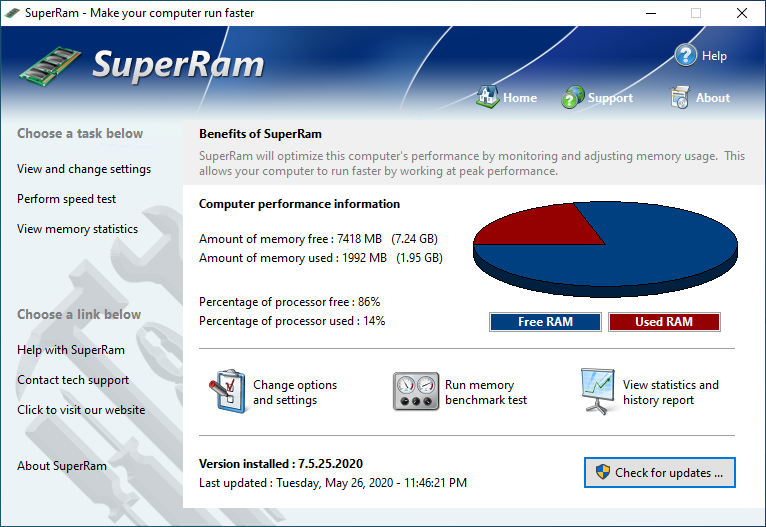The height and width of the screenshot is (527, 766).
Task: Click the shield icon on the updates button
Action: click(x=603, y=472)
